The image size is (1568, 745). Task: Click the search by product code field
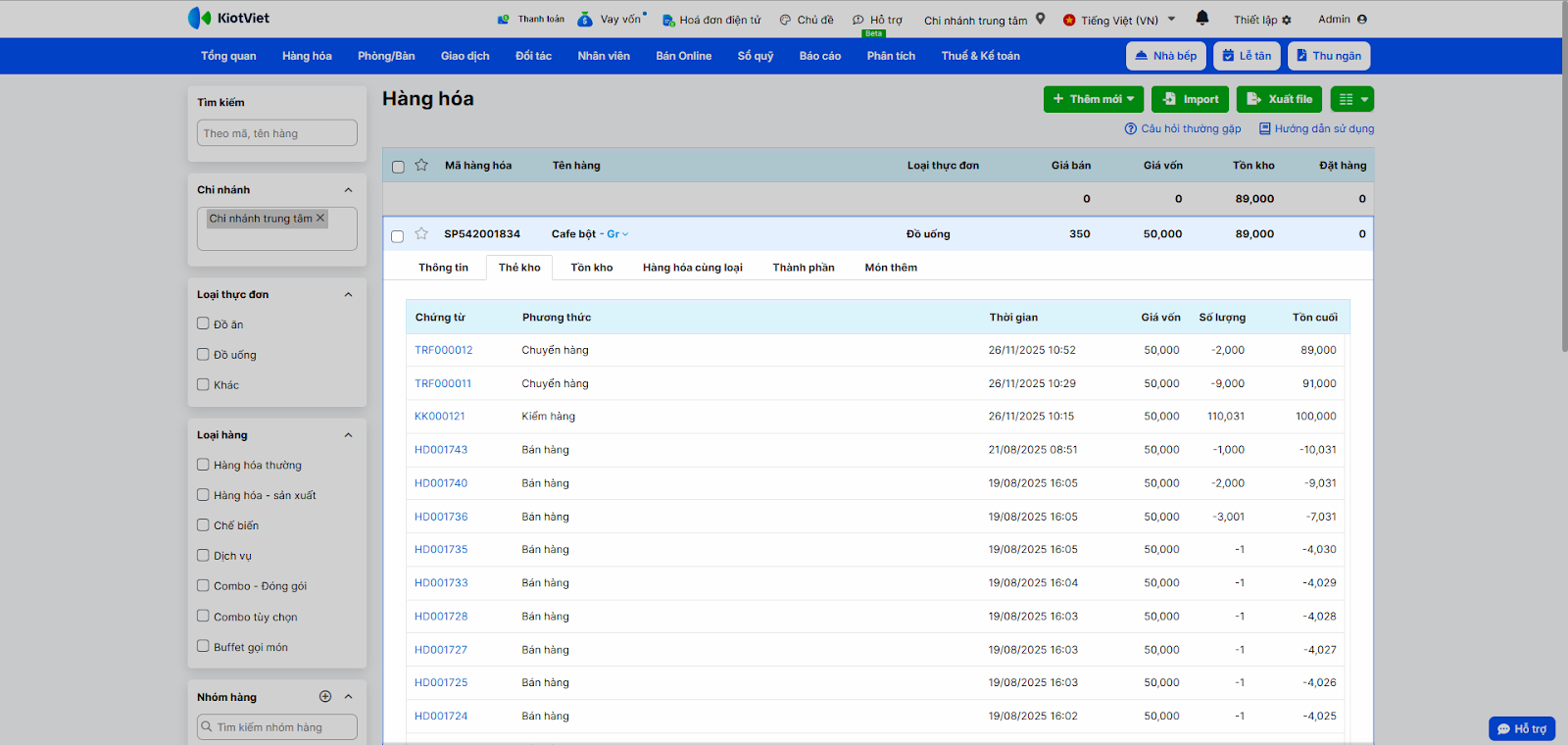coord(277,133)
